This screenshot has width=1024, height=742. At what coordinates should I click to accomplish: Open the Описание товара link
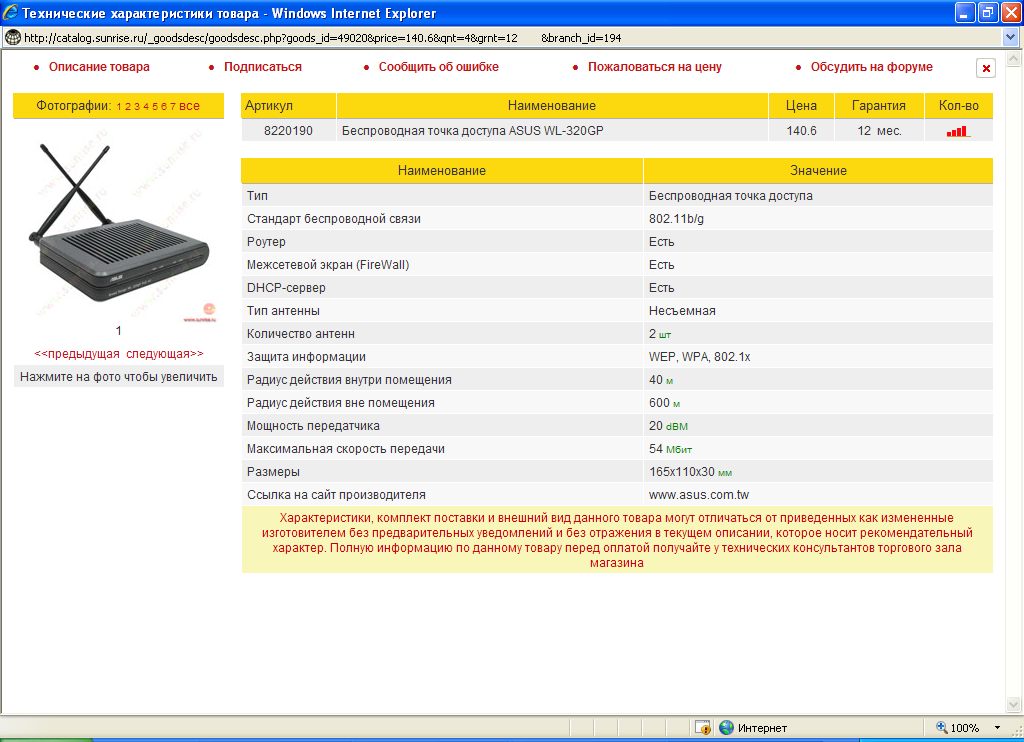(99, 67)
